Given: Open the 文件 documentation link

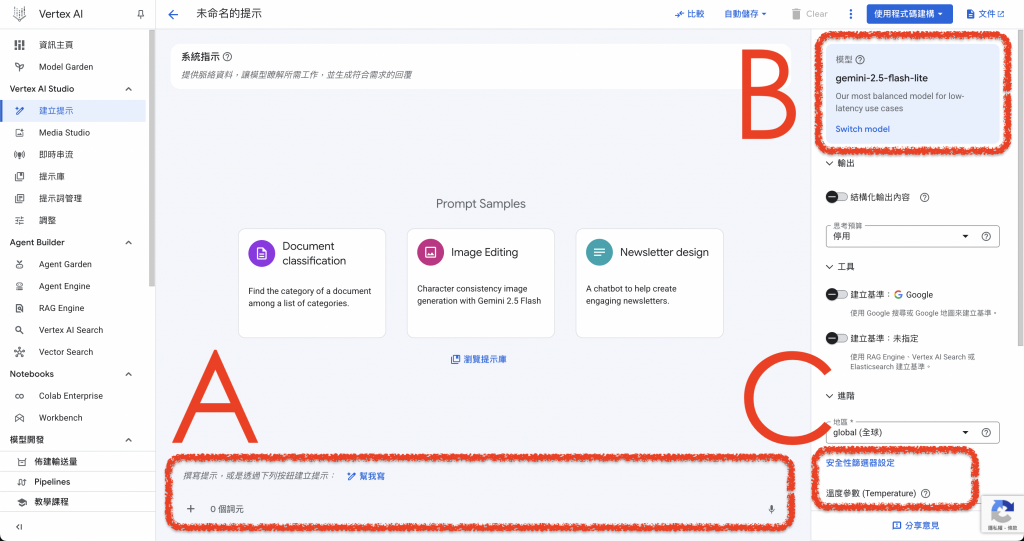Looking at the screenshot, I should (x=985, y=14).
